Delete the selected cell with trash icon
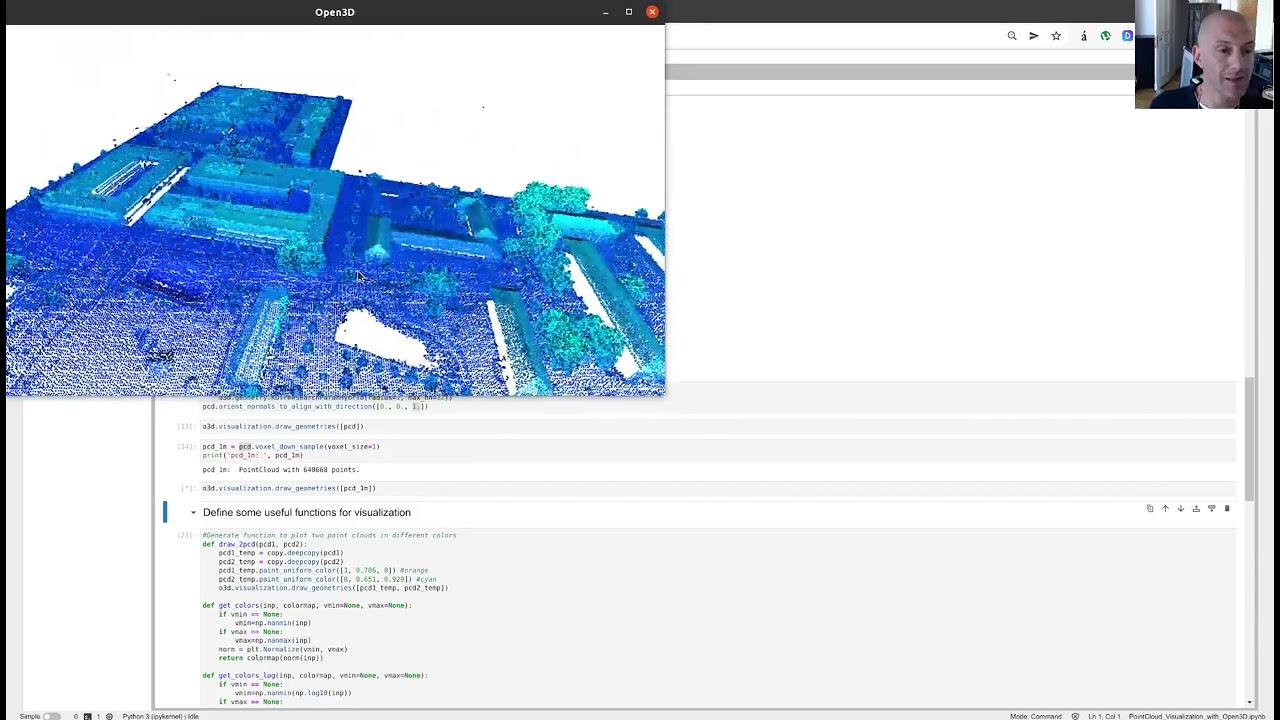This screenshot has height=720, width=1280. [1227, 509]
